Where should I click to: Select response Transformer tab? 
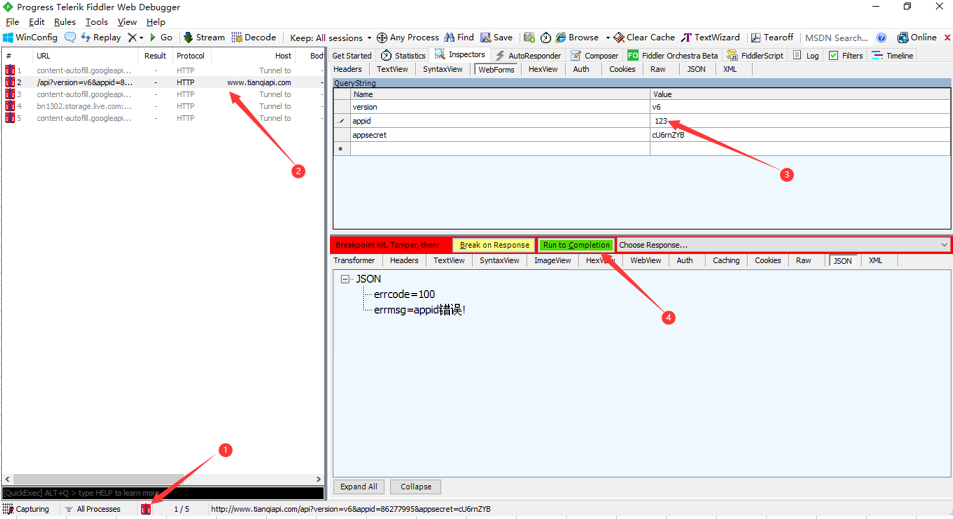(x=354, y=260)
